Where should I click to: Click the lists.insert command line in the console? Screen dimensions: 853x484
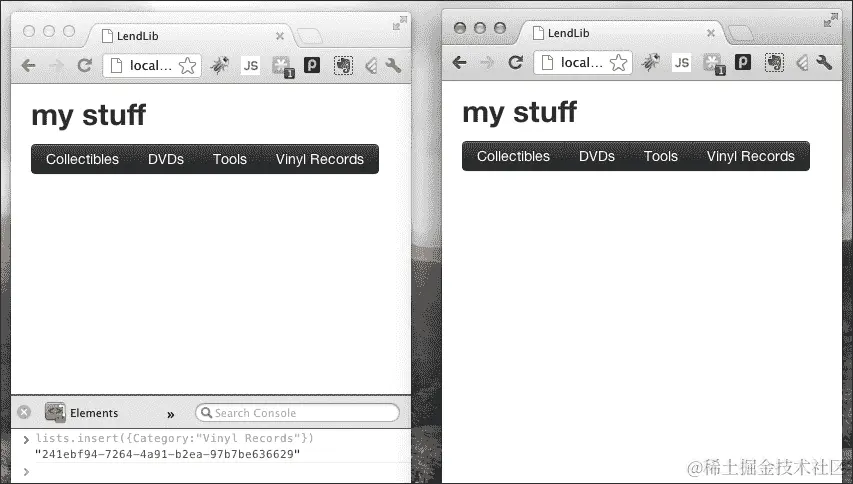[175, 438]
